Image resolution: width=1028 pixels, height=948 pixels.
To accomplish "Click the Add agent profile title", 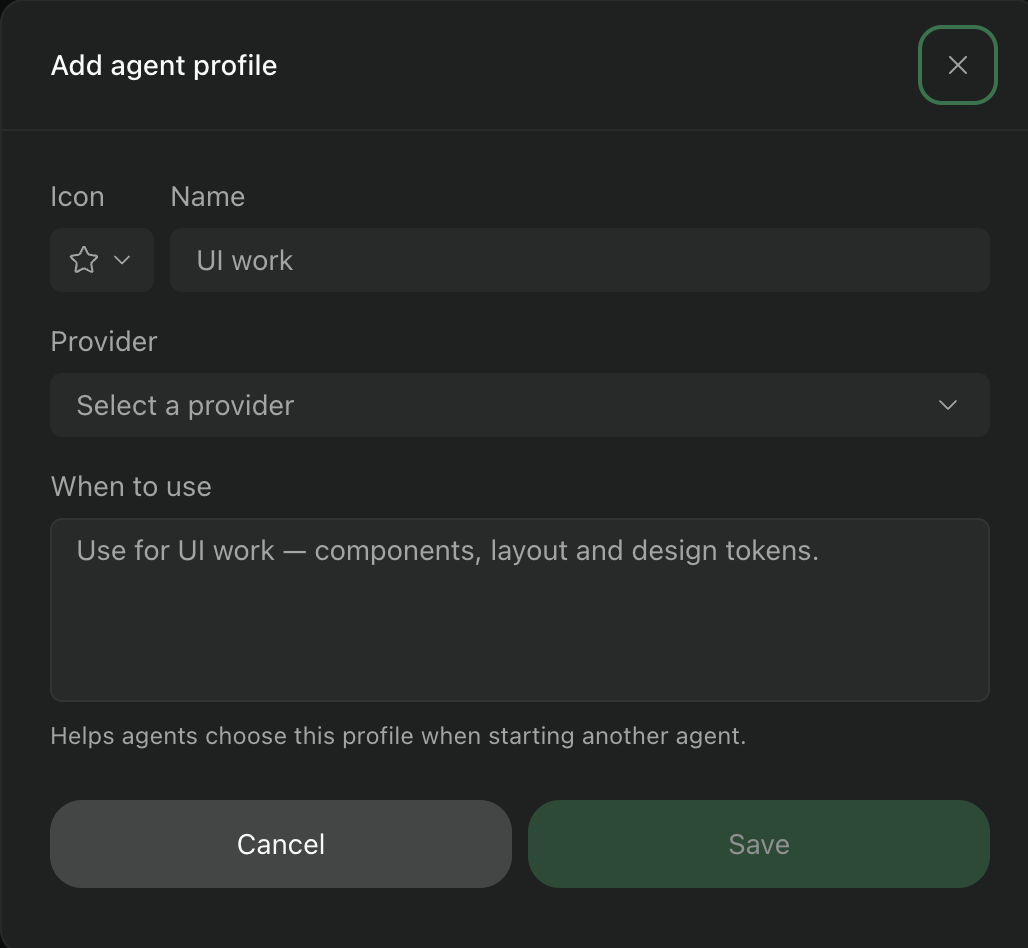I will 164,66.
